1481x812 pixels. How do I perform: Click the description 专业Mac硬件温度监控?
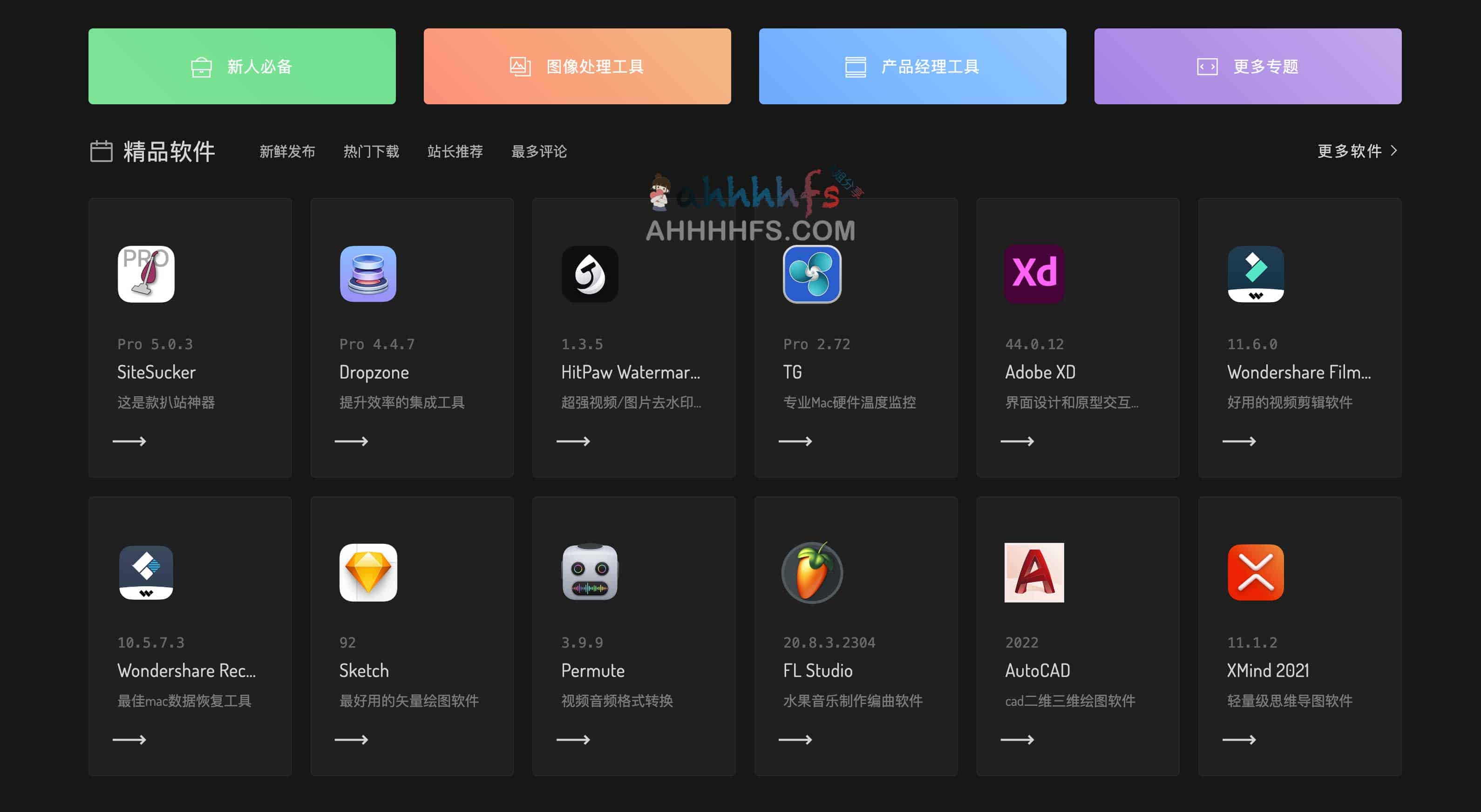pos(849,402)
